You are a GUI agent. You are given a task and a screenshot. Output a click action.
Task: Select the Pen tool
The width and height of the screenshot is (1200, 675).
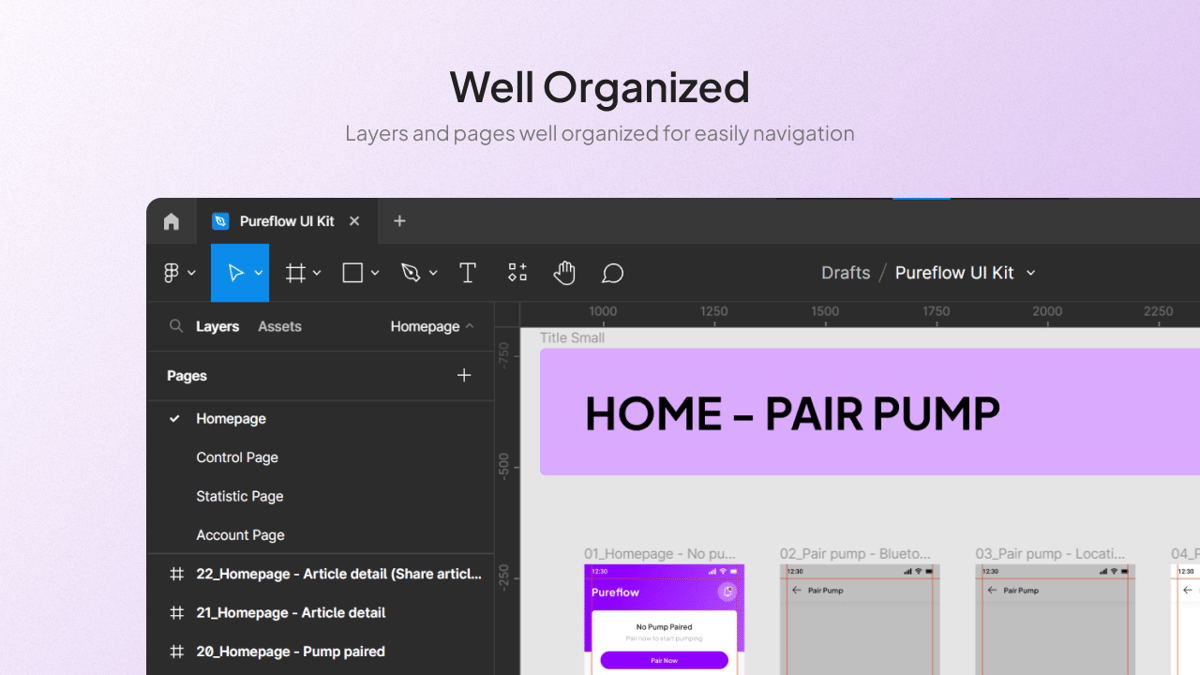[x=413, y=272]
